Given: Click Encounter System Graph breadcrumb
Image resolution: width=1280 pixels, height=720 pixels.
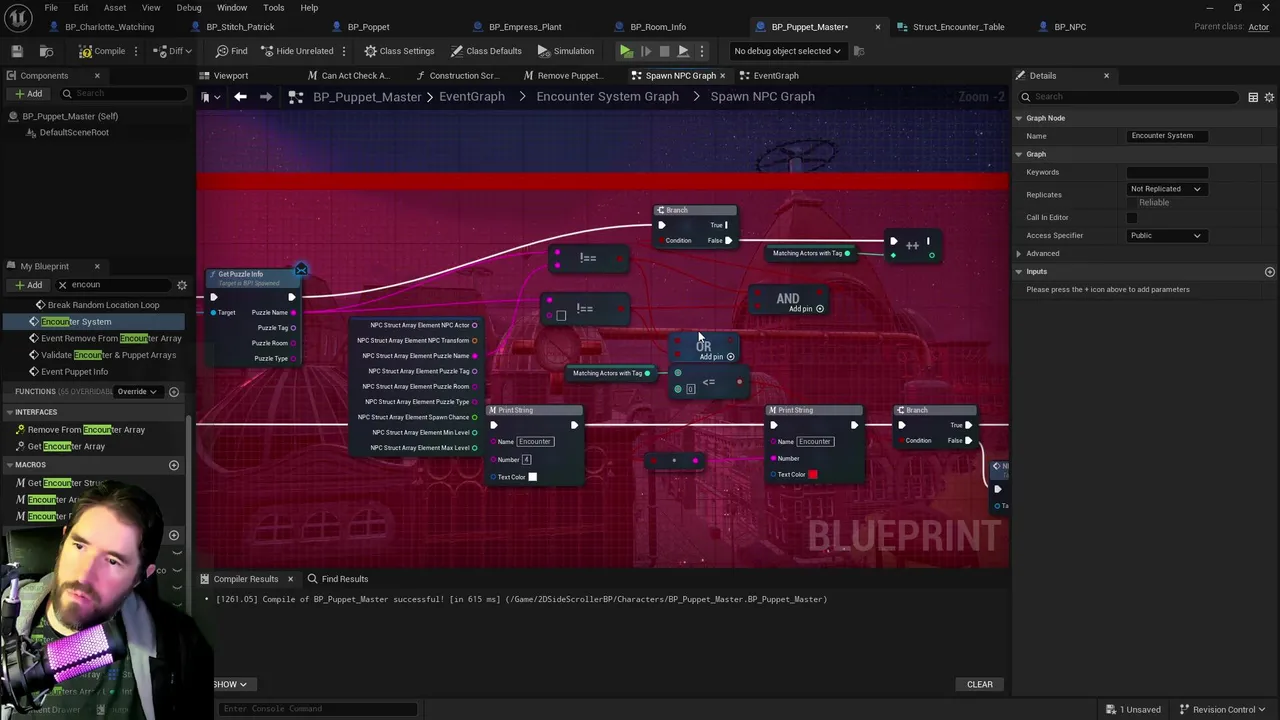Looking at the screenshot, I should pos(607,97).
